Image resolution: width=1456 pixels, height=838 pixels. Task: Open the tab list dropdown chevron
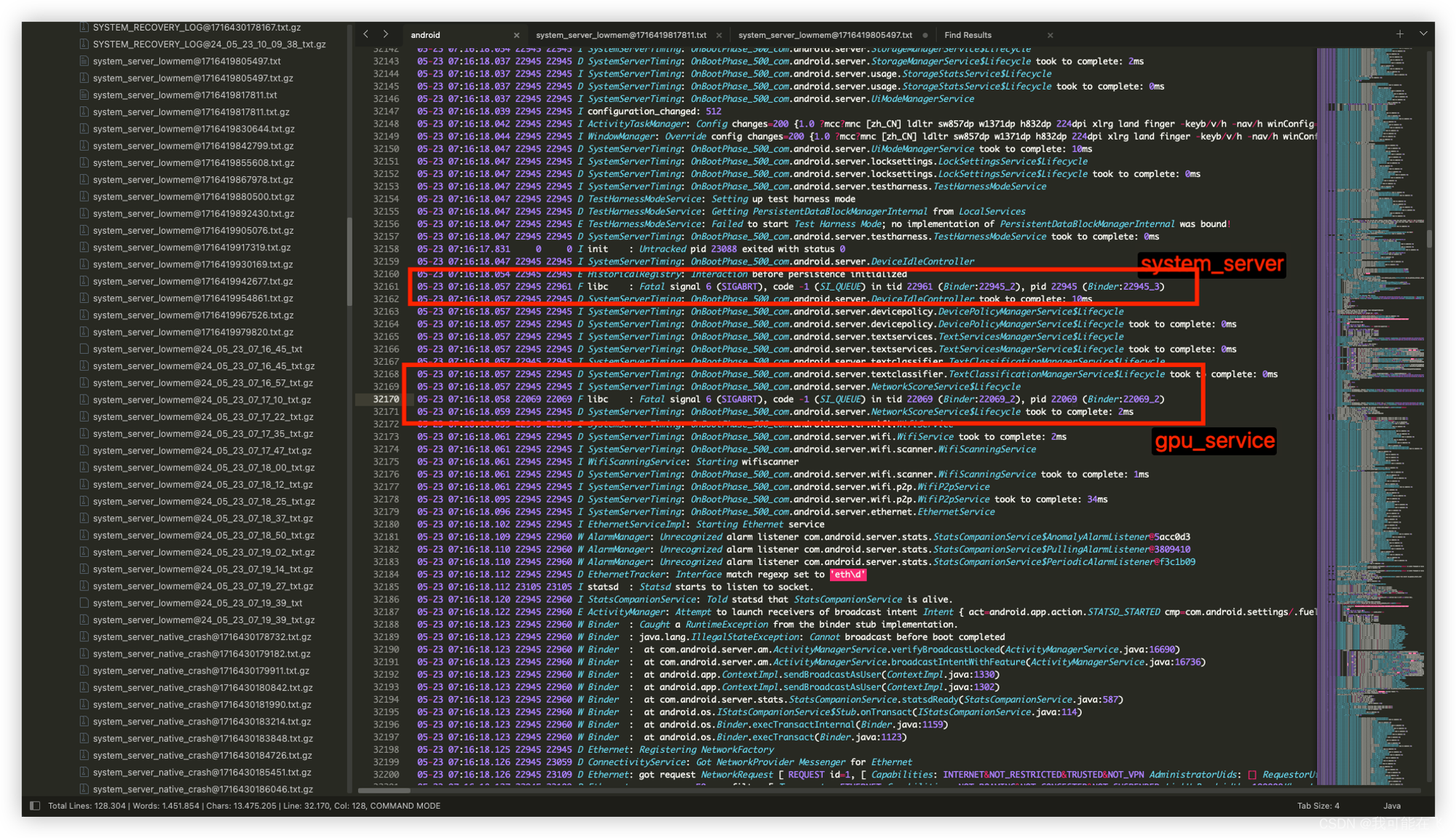point(1423,33)
